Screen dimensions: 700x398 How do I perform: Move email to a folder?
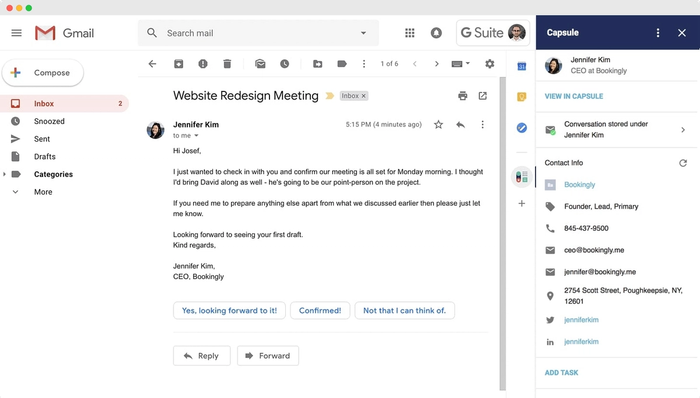[x=318, y=64]
